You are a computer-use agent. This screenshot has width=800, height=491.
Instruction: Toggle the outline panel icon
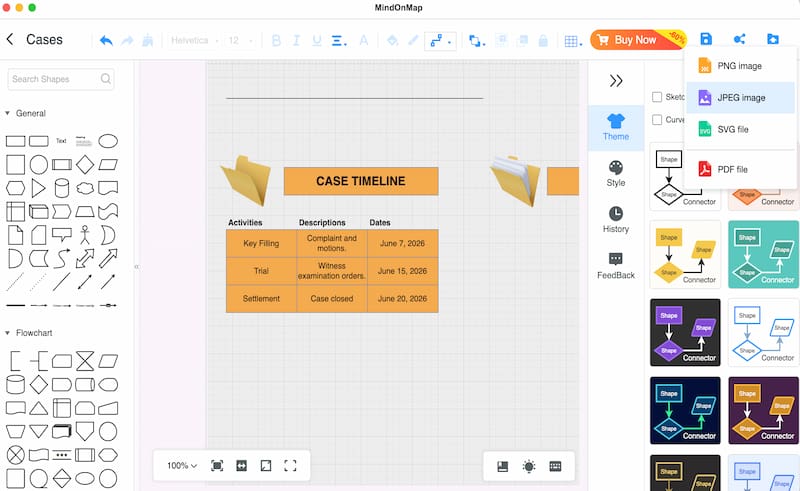[503, 466]
